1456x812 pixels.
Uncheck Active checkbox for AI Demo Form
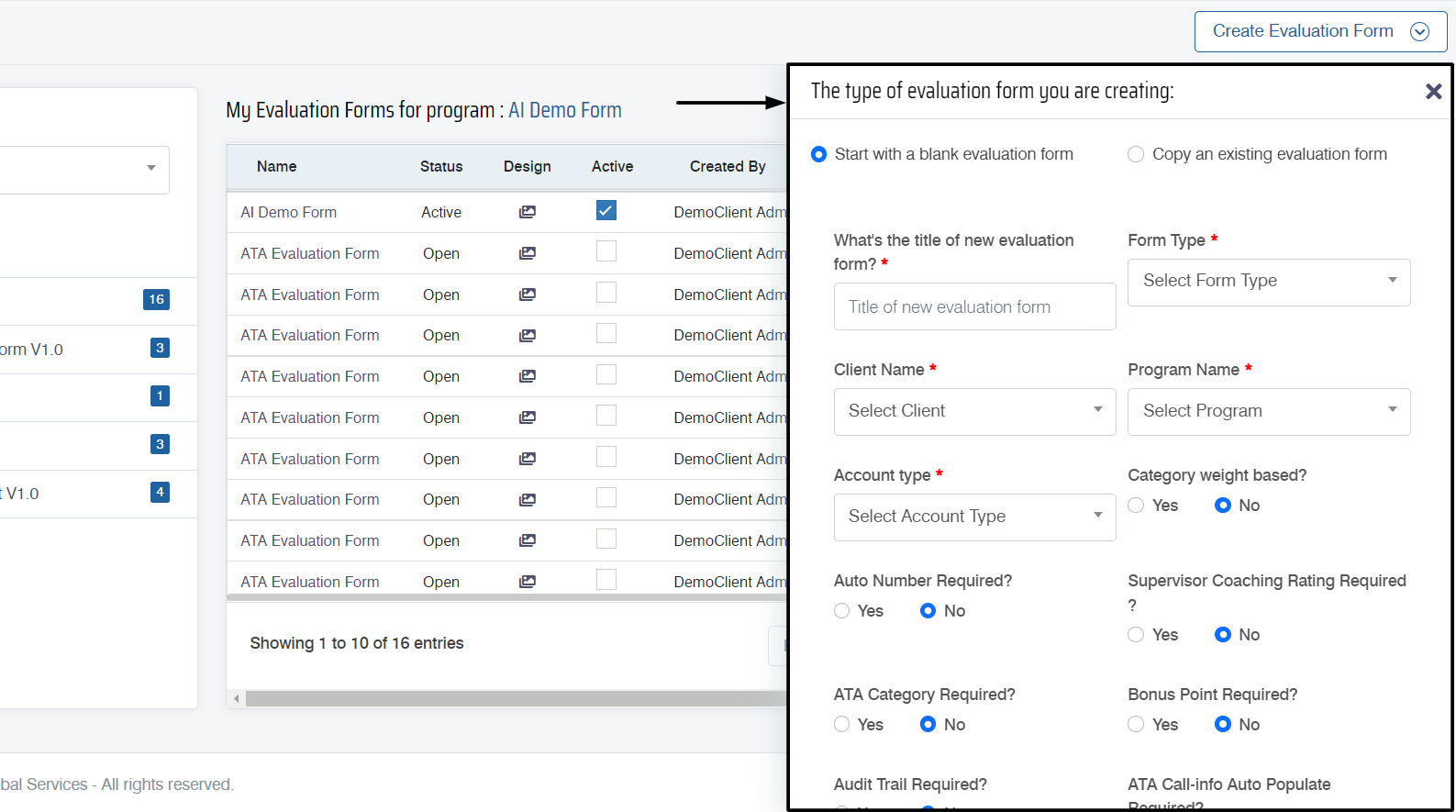coord(606,211)
